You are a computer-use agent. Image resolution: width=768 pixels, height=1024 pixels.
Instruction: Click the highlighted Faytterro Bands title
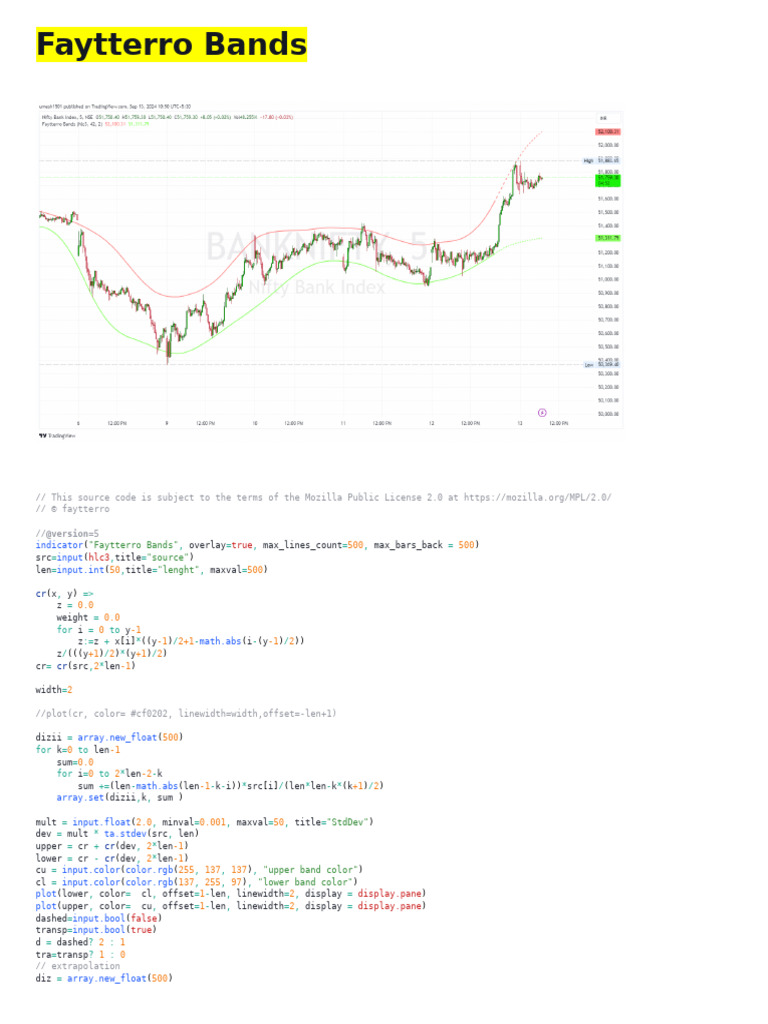[x=171, y=45]
